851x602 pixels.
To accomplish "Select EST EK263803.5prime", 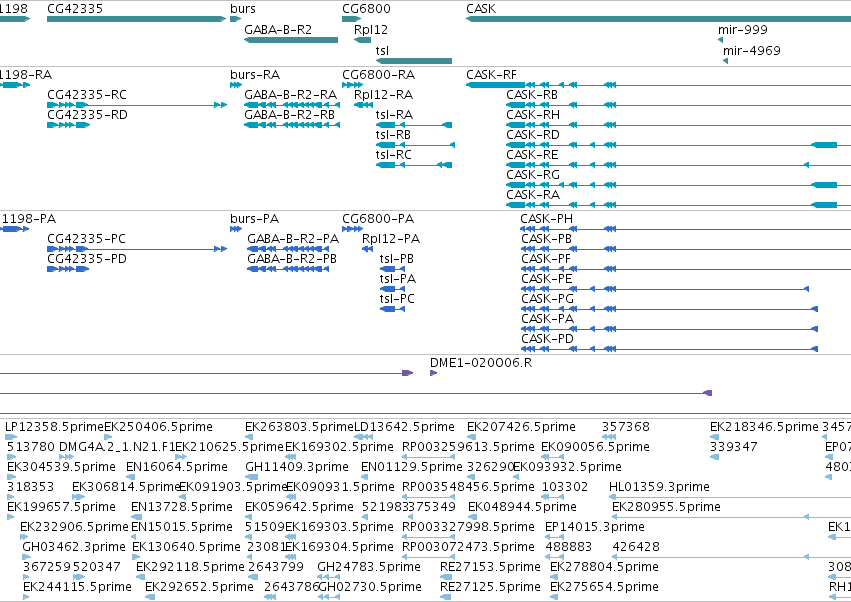I will pos(300,427).
